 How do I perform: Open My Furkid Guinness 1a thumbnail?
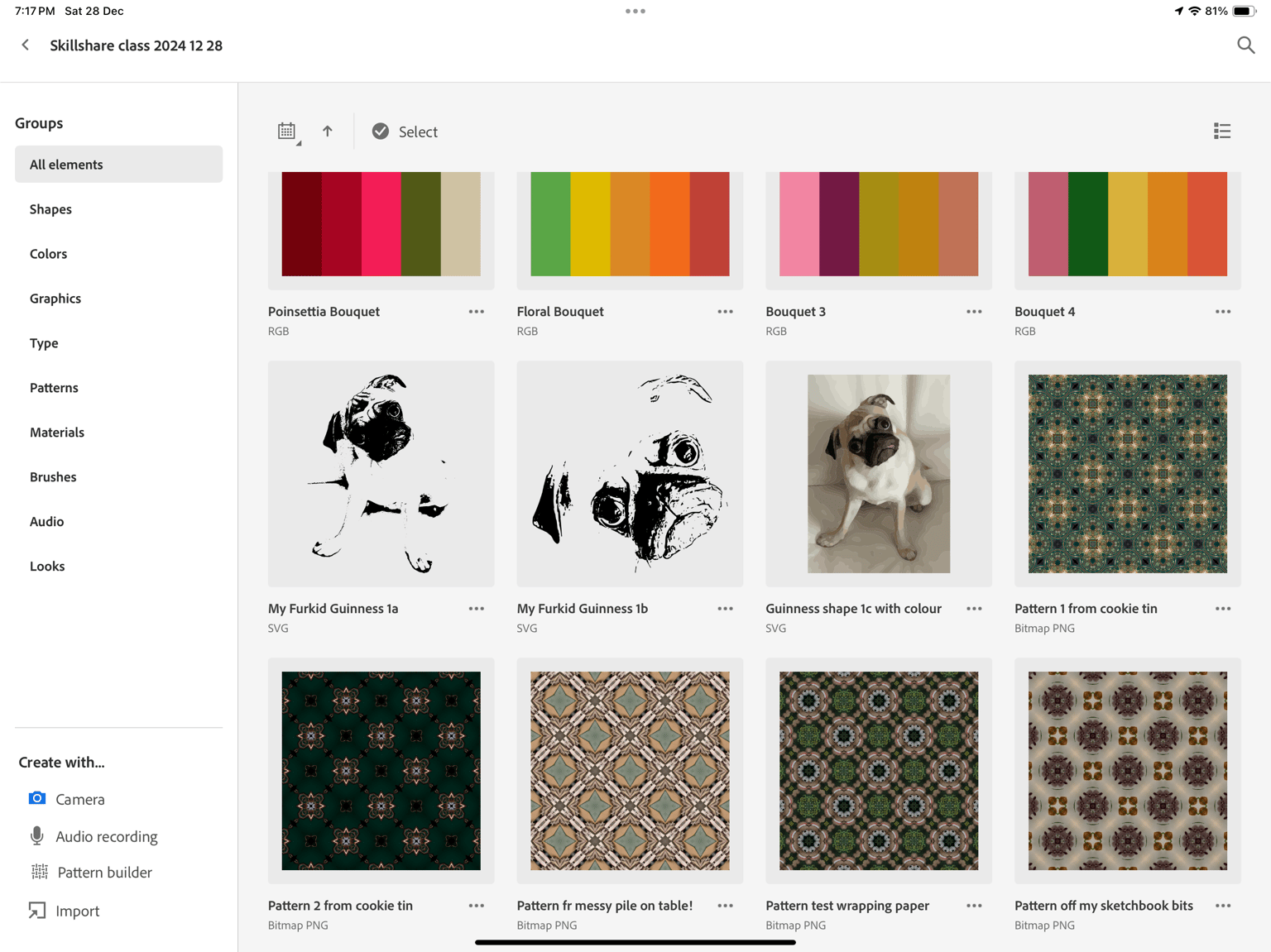(x=381, y=474)
